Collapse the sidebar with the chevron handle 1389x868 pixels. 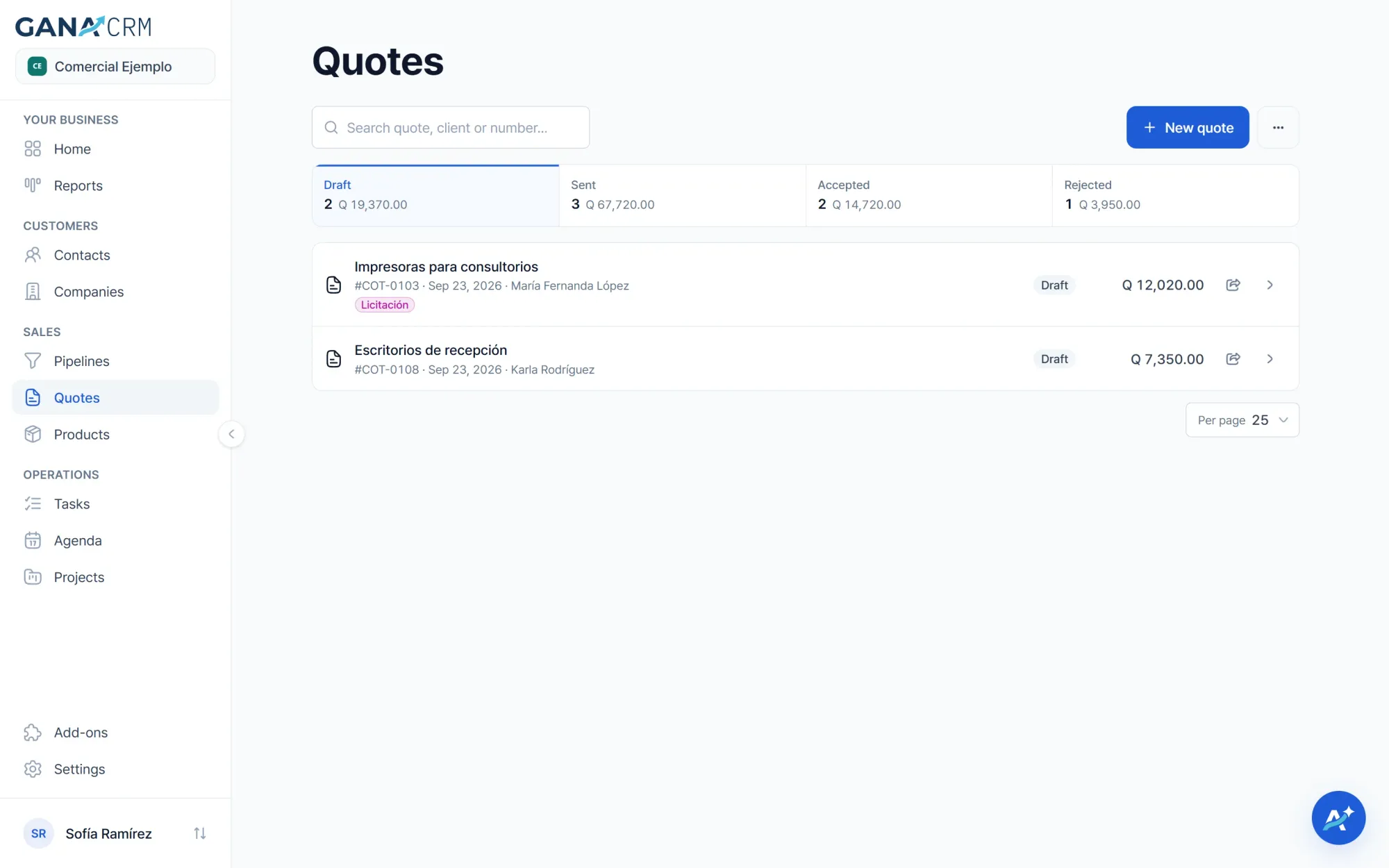pyautogui.click(x=231, y=434)
